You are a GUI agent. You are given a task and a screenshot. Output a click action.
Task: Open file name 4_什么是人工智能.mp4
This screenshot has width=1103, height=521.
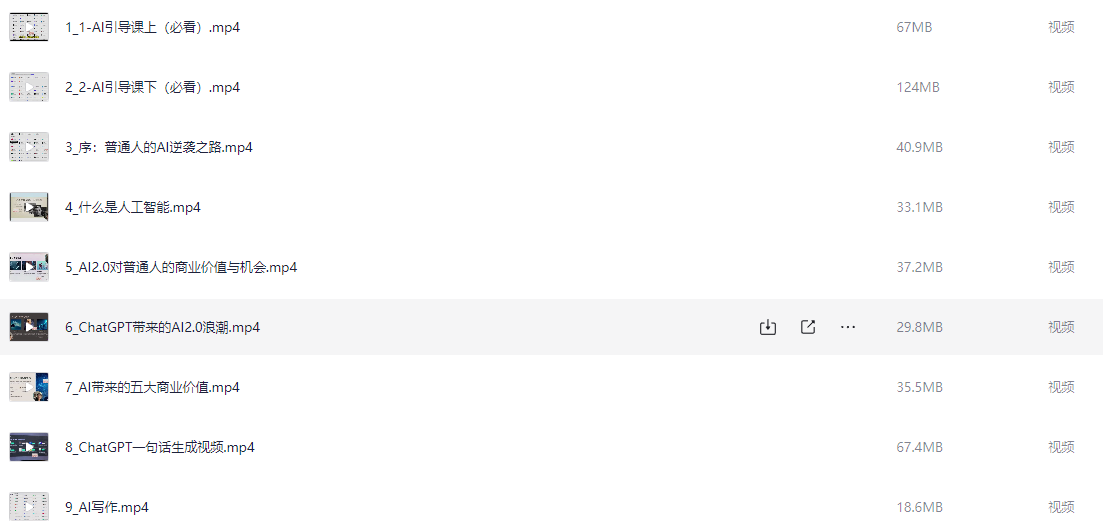point(133,207)
